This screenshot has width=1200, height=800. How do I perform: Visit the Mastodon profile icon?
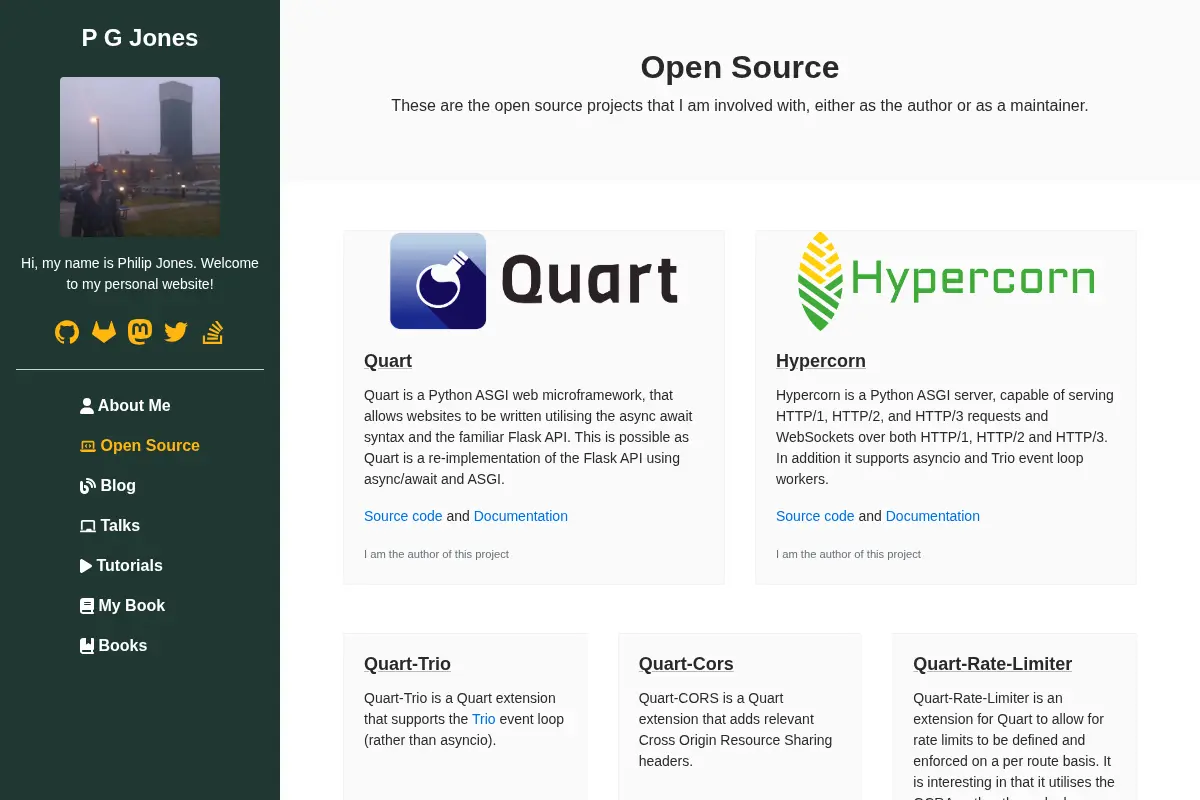click(x=140, y=332)
